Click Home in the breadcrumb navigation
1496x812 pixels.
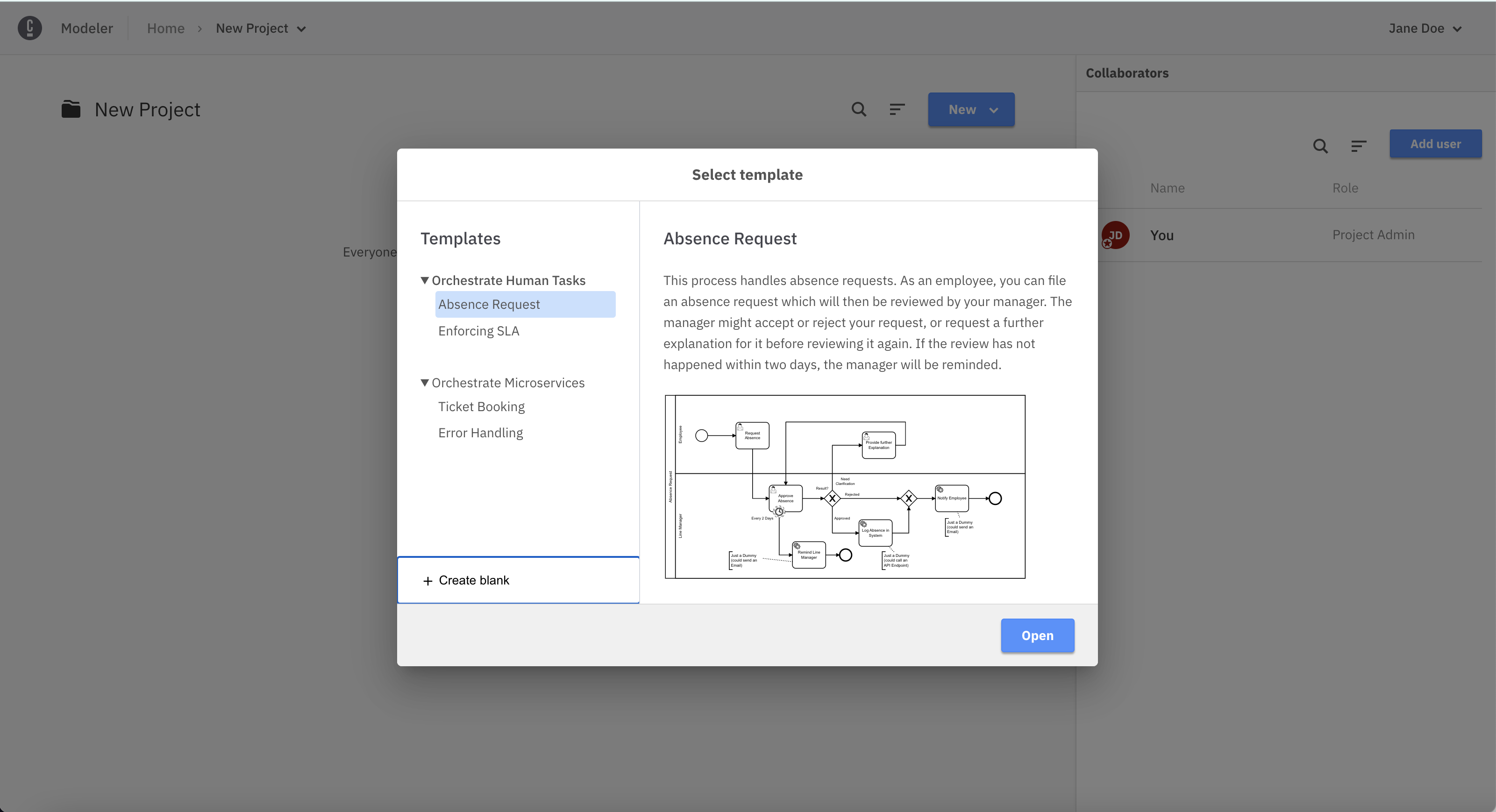coord(165,27)
